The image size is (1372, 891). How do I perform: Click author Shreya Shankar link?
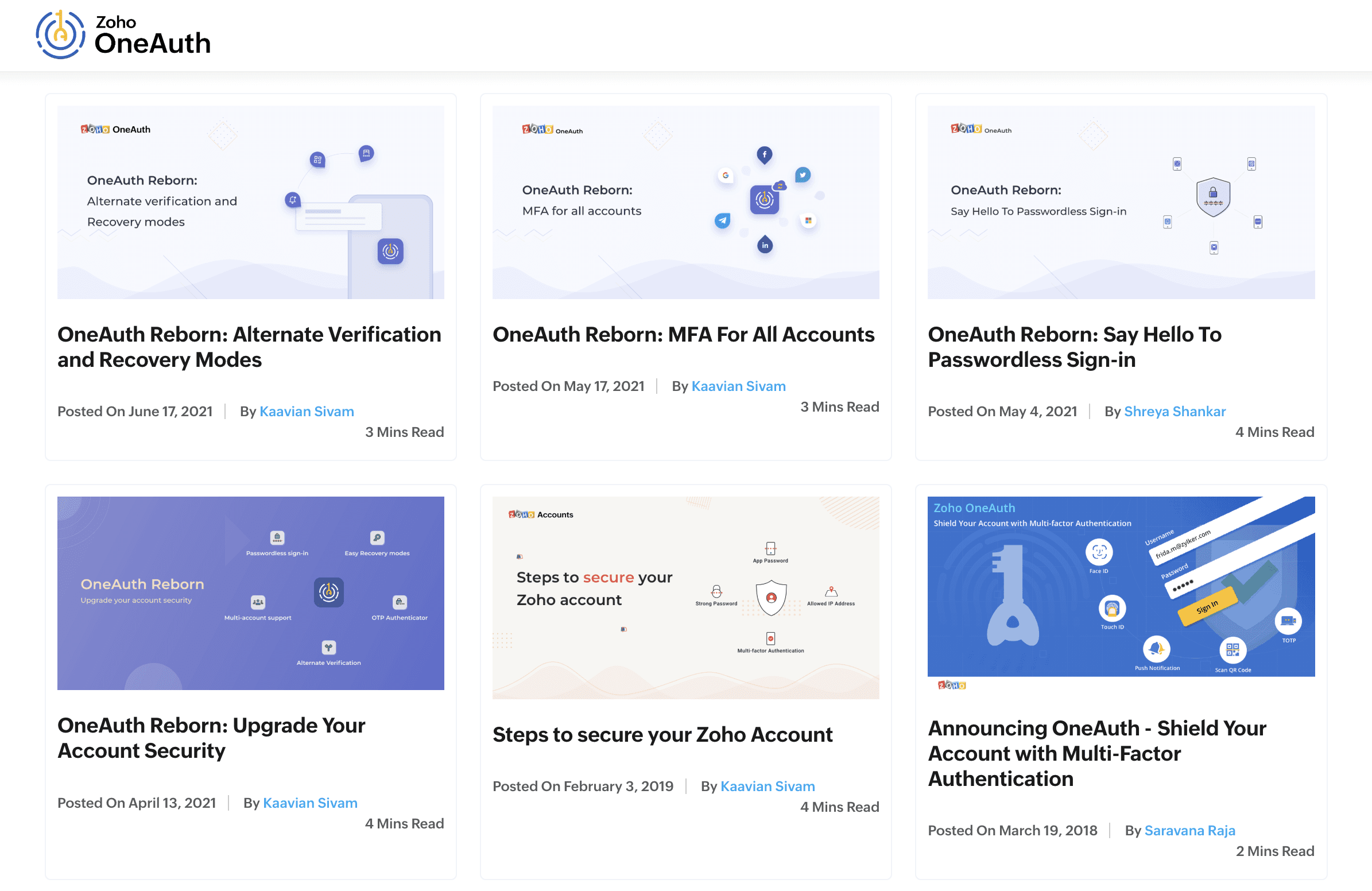[x=1175, y=412]
